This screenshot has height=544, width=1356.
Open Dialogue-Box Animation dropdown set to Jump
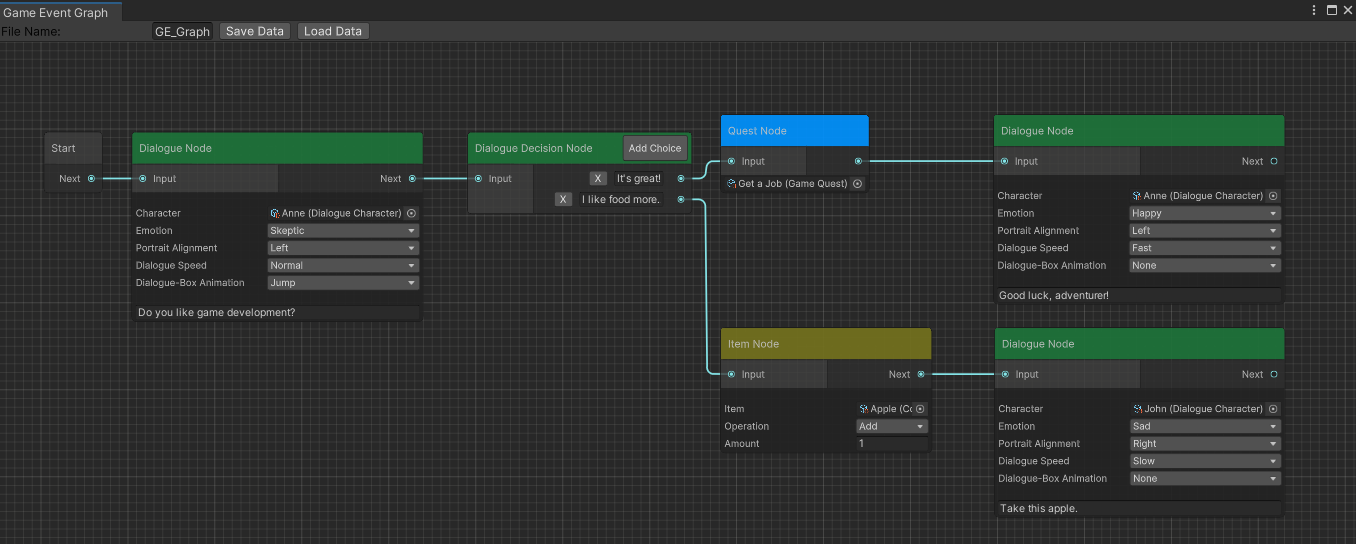342,283
